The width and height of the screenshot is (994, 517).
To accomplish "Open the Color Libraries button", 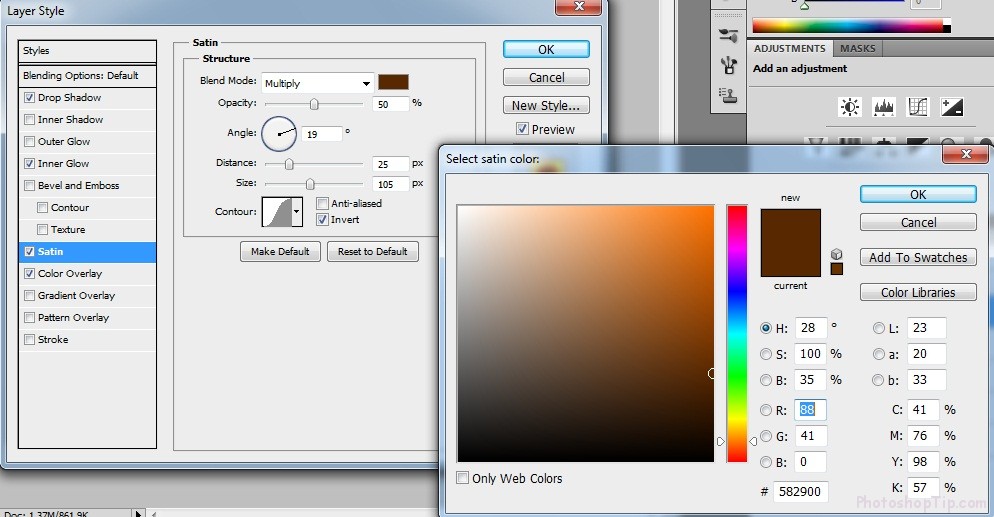I will (918, 292).
